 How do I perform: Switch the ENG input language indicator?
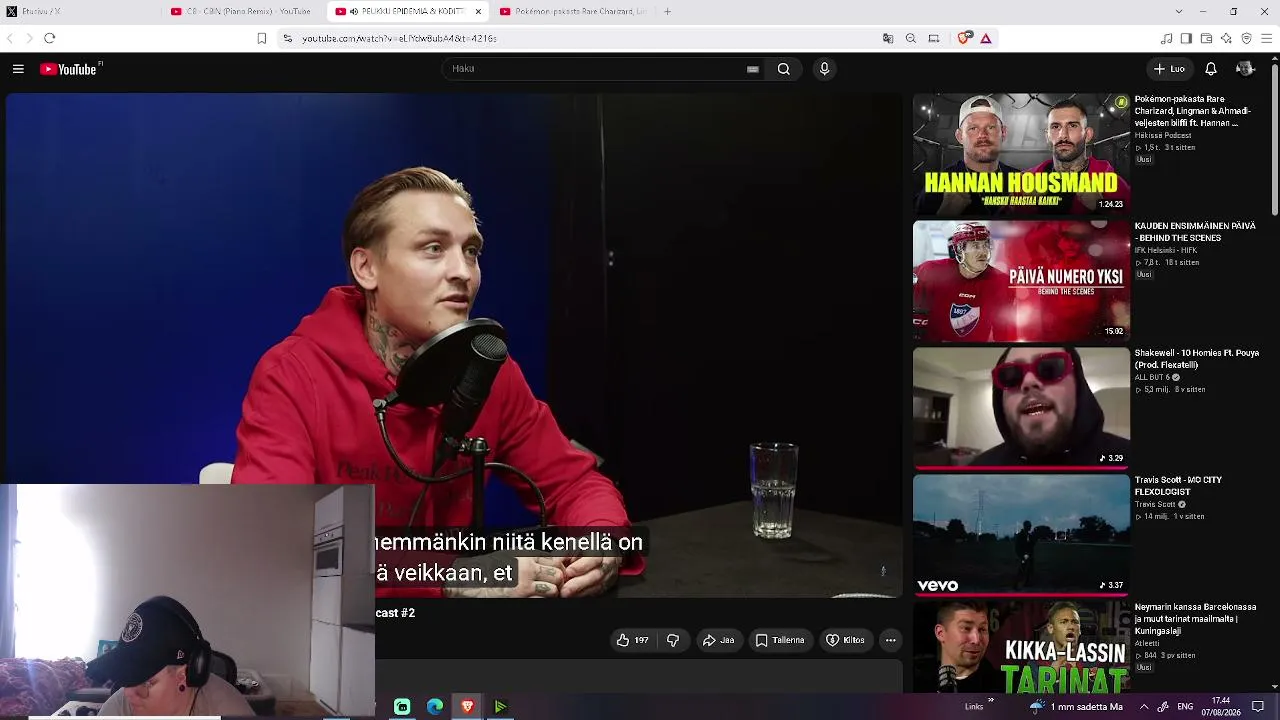pos(1185,707)
